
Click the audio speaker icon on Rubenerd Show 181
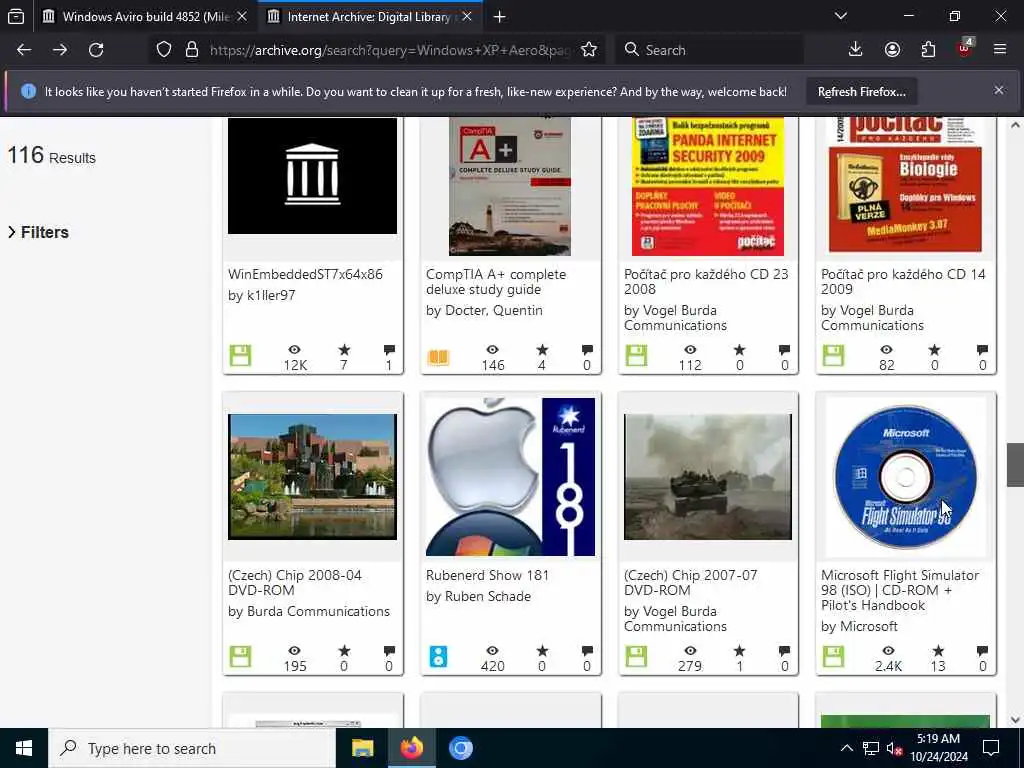(438, 656)
